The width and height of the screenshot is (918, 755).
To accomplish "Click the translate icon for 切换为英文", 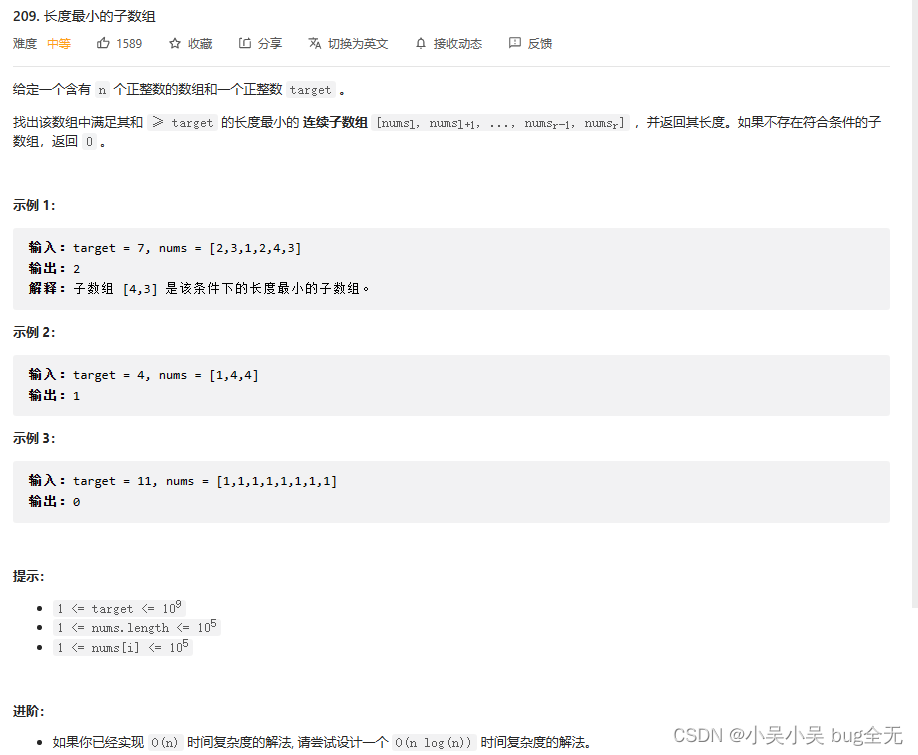I will tap(313, 43).
